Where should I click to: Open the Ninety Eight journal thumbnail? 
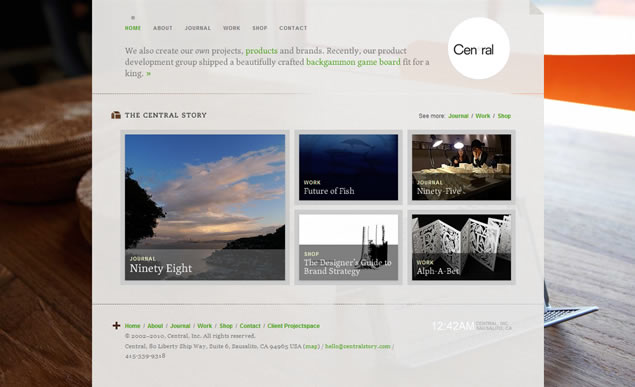pyautogui.click(x=205, y=207)
